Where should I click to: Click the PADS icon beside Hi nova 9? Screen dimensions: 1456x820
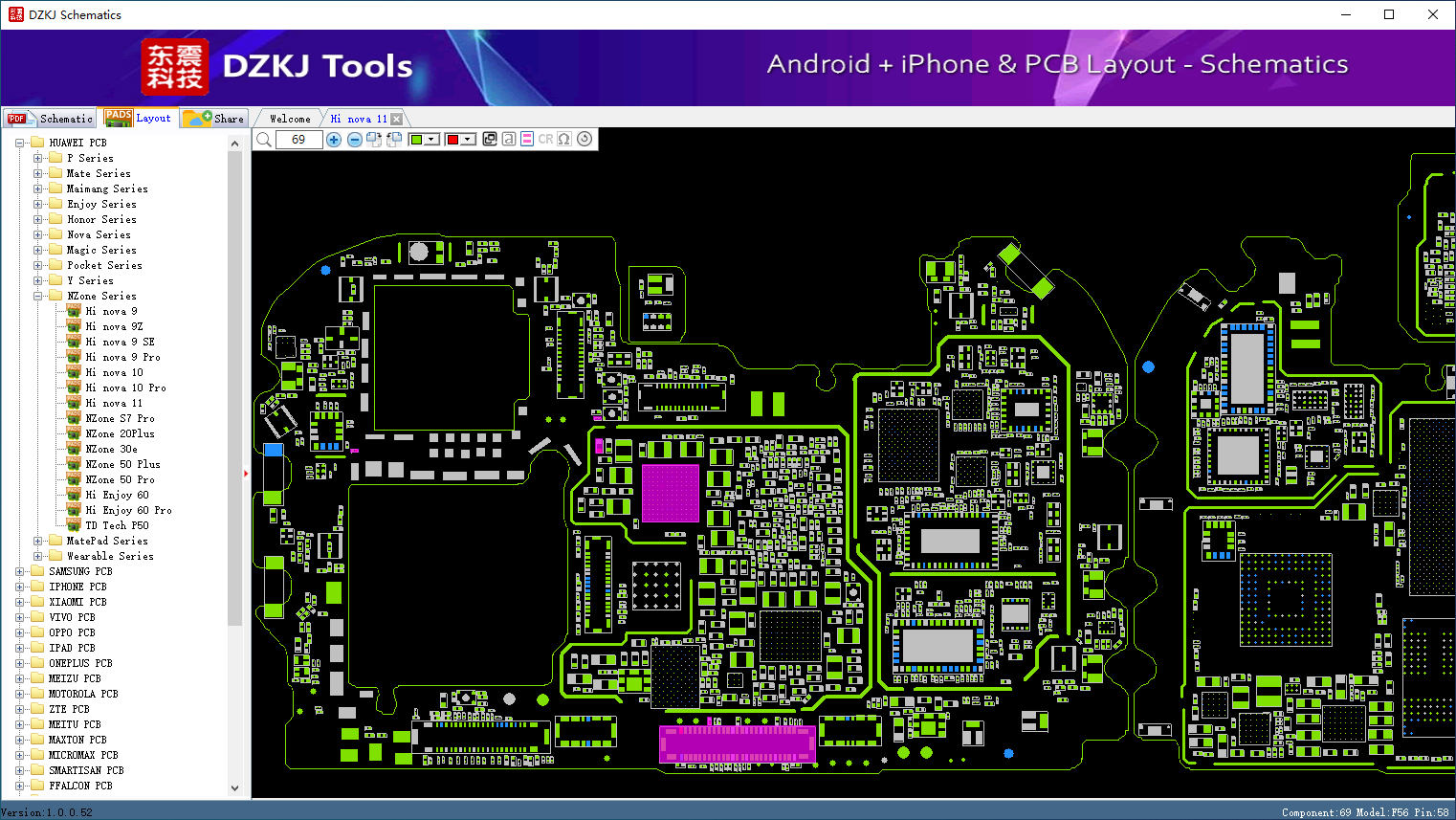(74, 311)
